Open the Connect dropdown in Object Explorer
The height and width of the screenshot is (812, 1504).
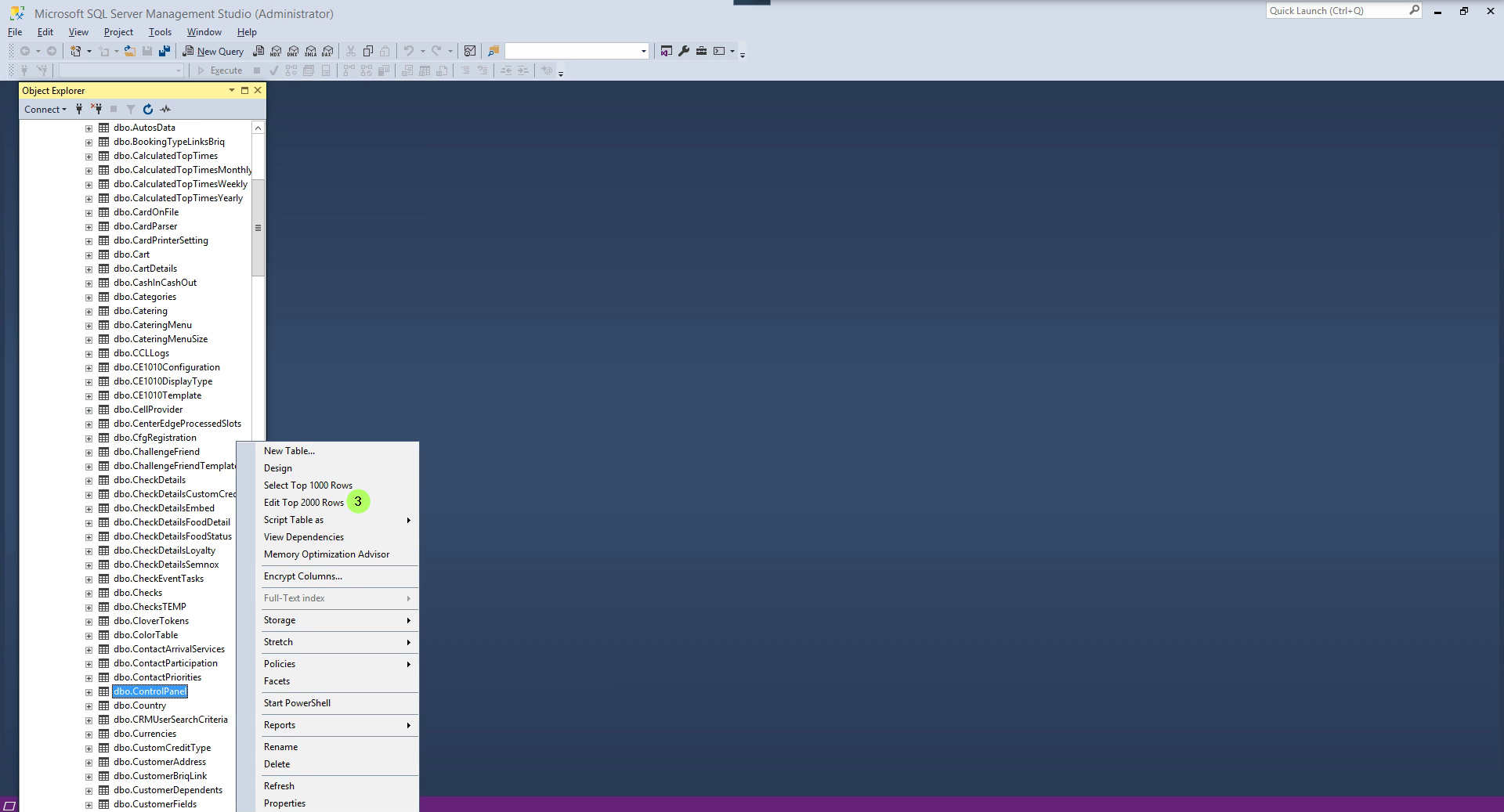tap(45, 109)
